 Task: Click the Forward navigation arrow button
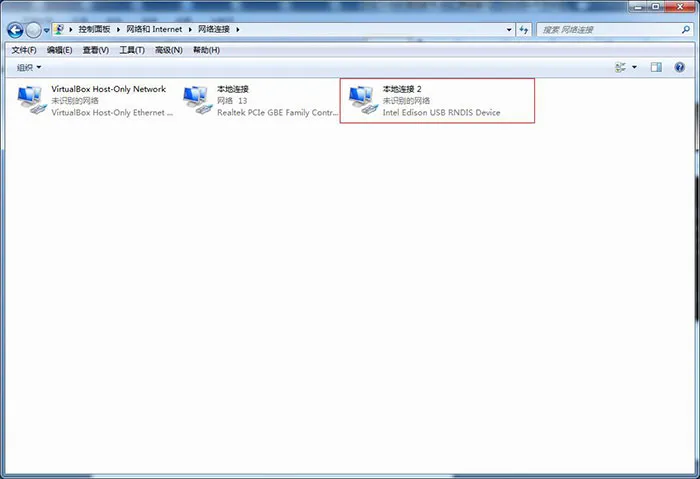34,30
